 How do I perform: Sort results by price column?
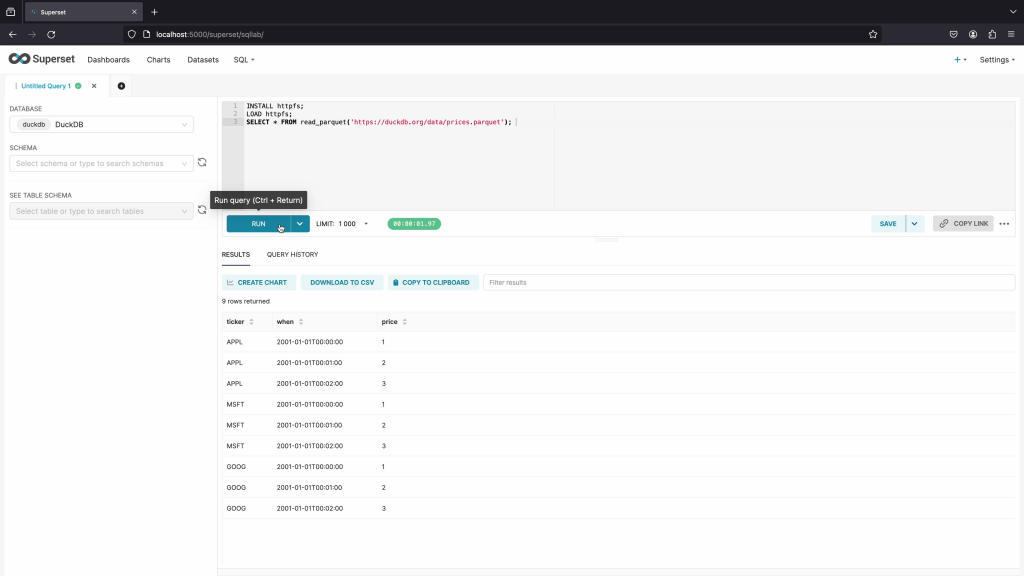point(404,322)
